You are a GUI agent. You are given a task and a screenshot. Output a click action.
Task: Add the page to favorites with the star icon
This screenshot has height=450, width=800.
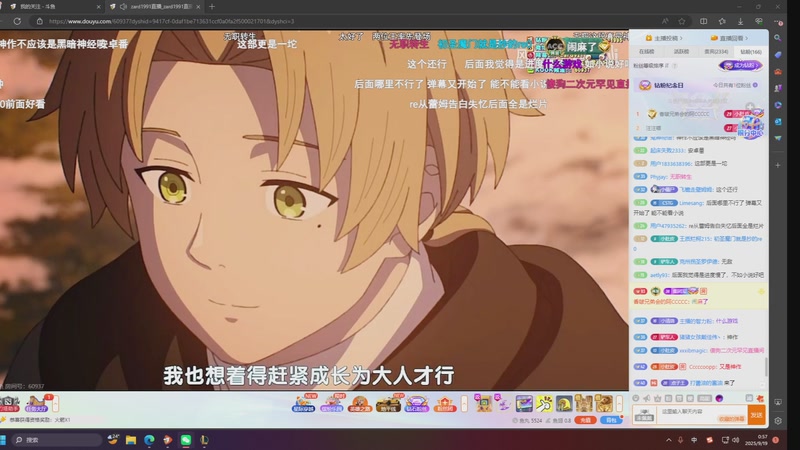coord(682,21)
